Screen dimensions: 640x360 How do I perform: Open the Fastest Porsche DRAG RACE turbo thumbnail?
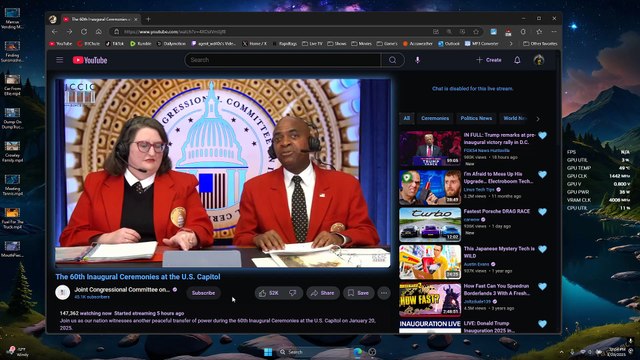pos(430,225)
